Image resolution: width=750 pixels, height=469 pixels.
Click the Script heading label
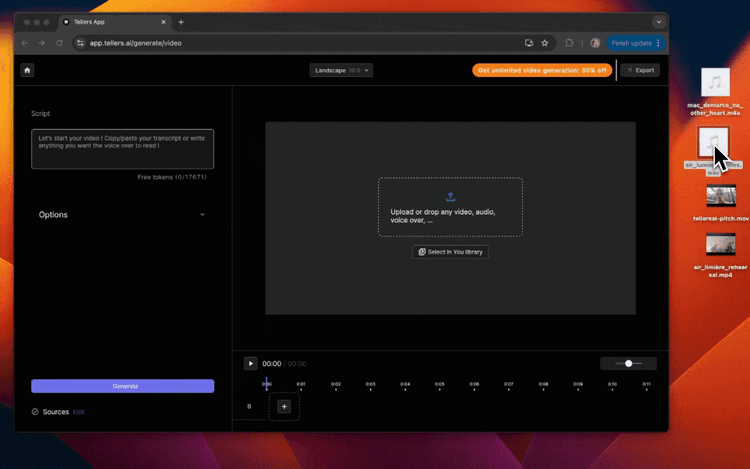tap(41, 113)
